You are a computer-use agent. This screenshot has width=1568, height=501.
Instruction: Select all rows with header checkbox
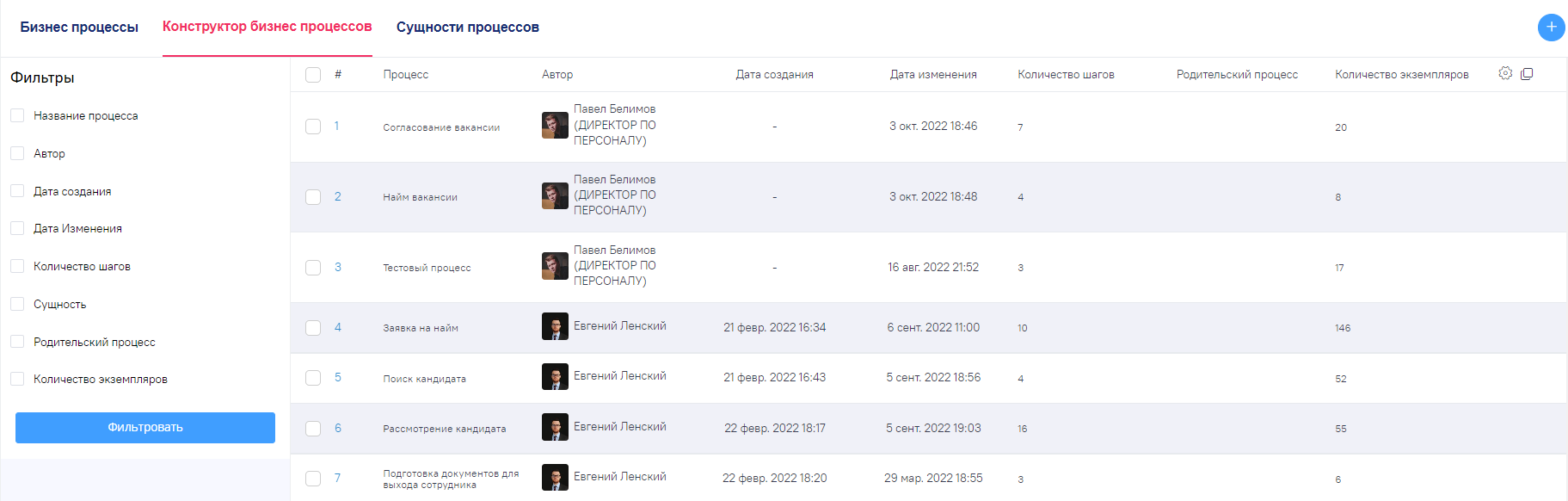[x=313, y=75]
